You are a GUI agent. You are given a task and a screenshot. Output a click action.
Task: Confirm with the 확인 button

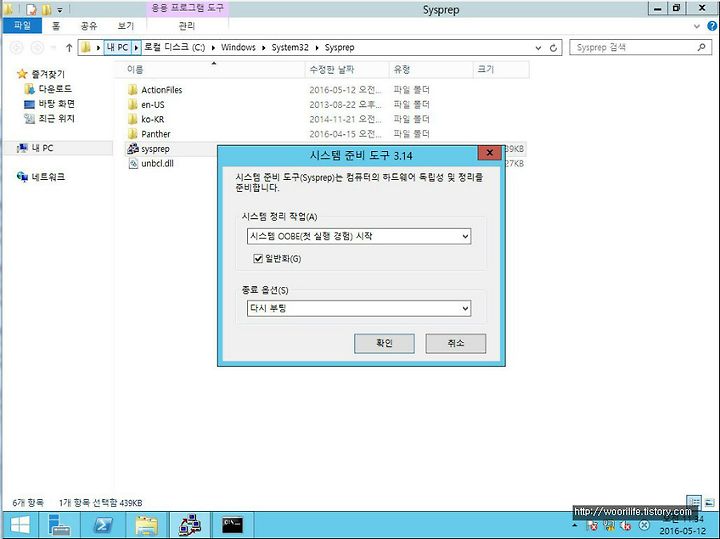384,343
